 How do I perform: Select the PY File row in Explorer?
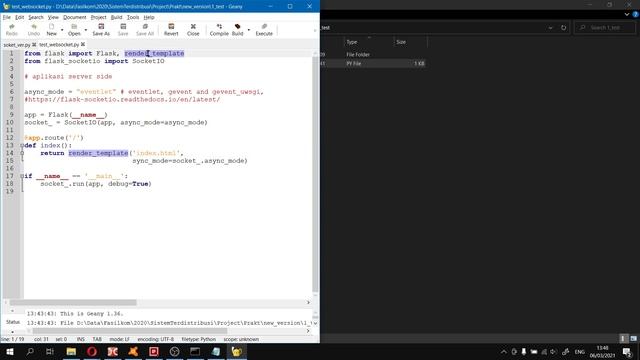point(372,63)
